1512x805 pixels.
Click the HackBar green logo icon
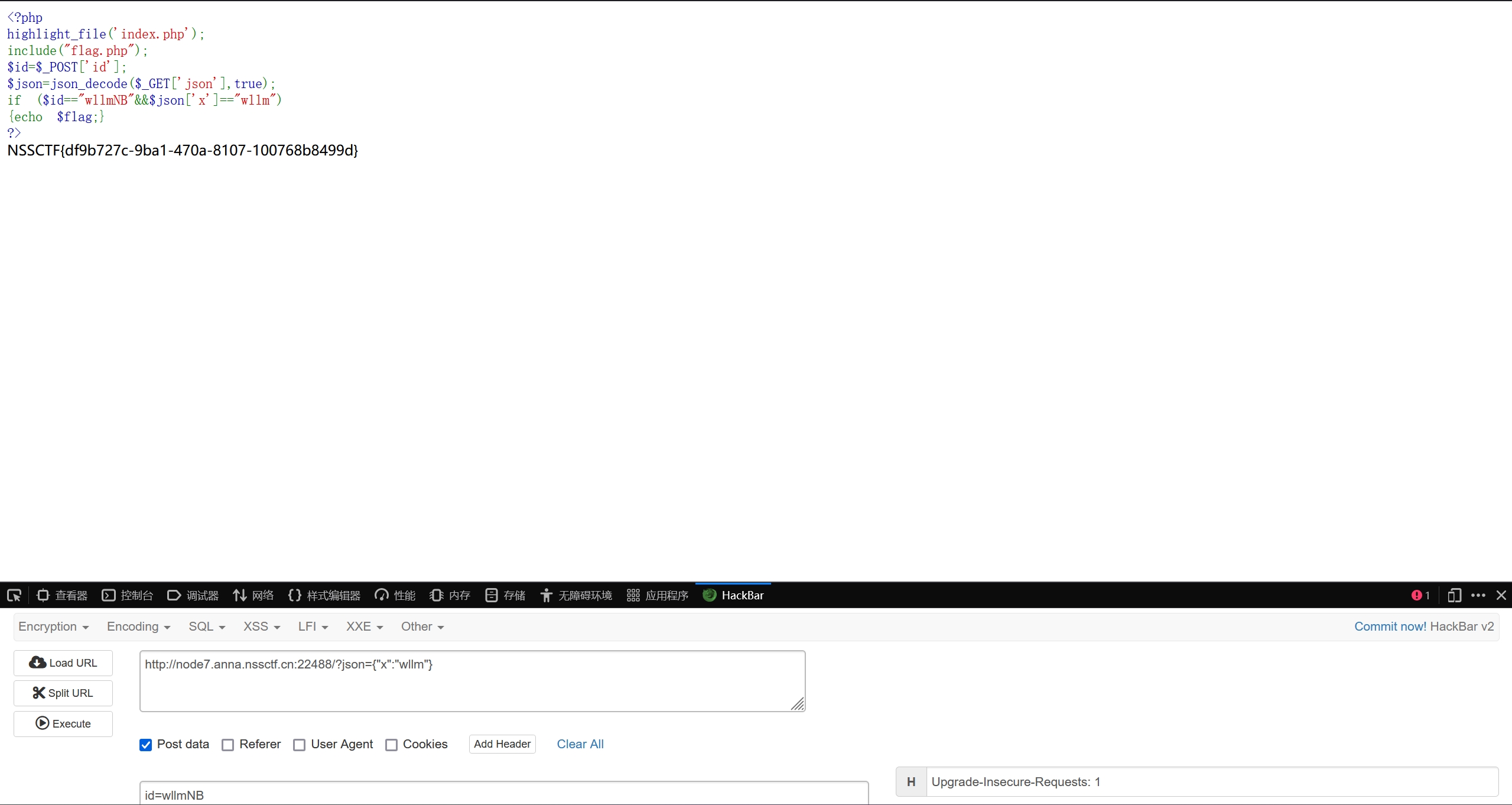710,595
